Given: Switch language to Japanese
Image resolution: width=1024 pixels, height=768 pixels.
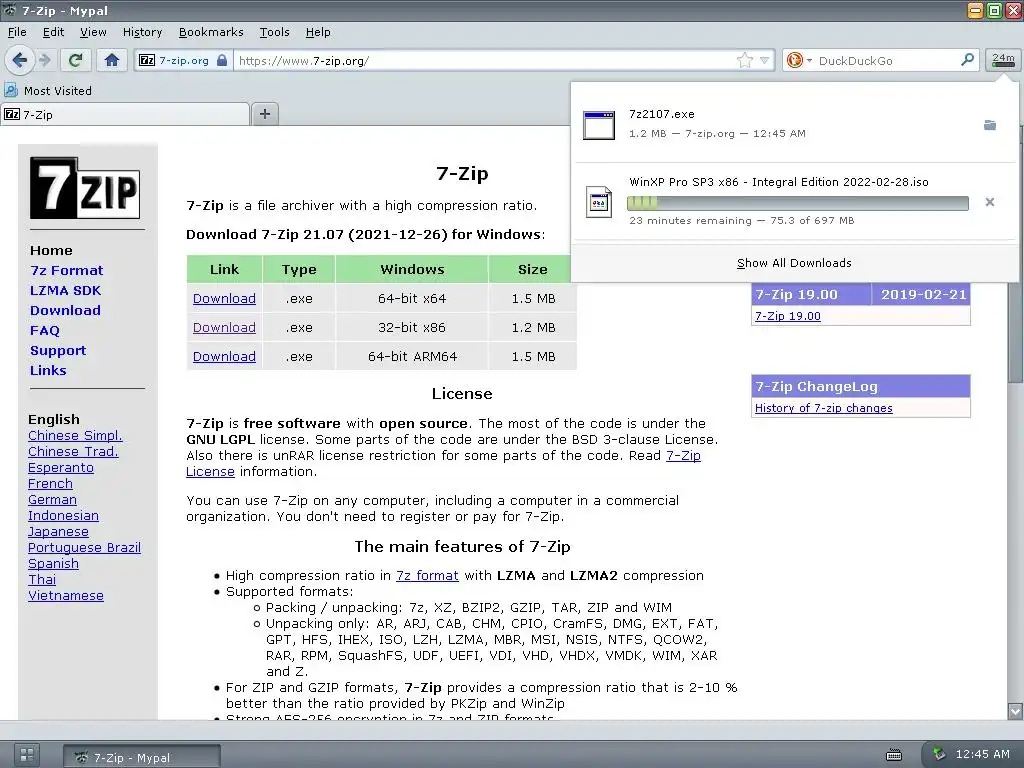Looking at the screenshot, I should pyautogui.click(x=58, y=532).
